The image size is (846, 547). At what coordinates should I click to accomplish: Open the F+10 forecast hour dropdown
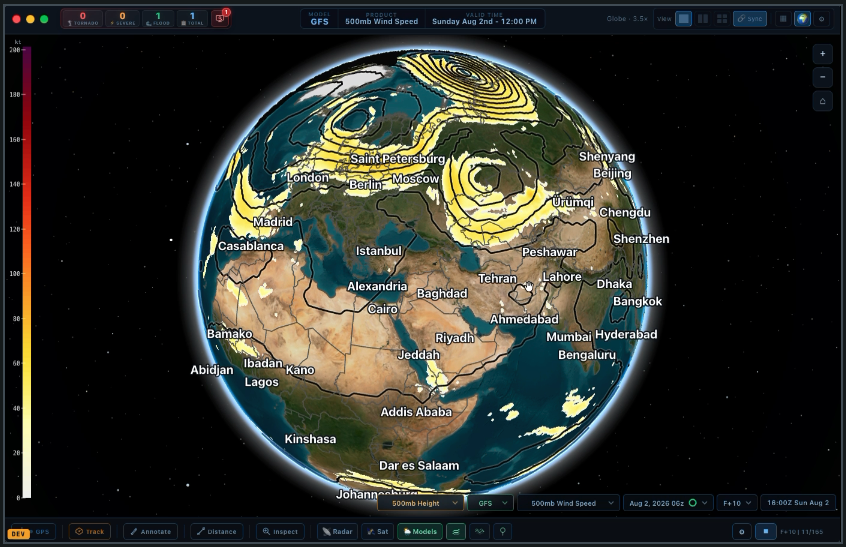coord(736,503)
